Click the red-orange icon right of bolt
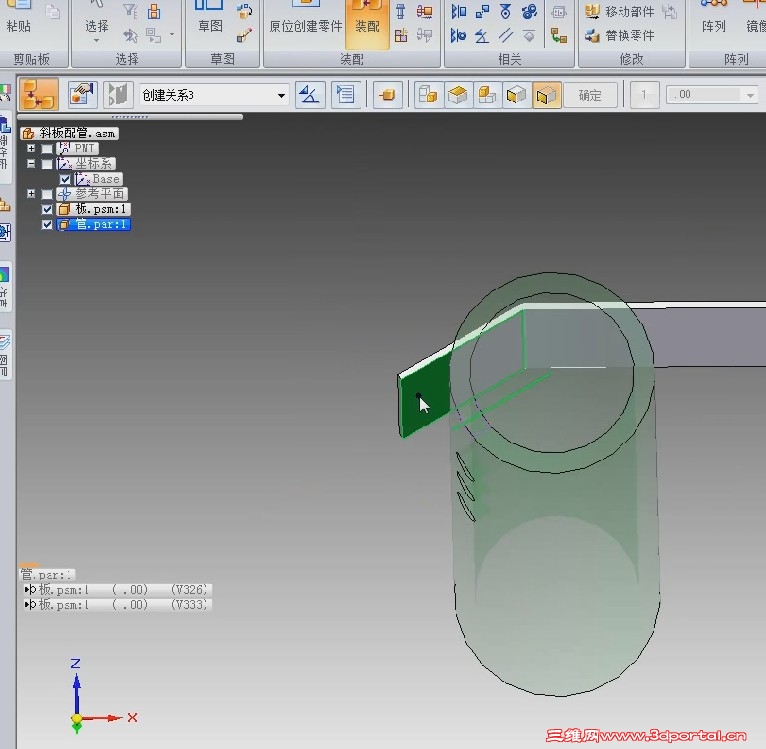The height and width of the screenshot is (749, 766). (425, 11)
